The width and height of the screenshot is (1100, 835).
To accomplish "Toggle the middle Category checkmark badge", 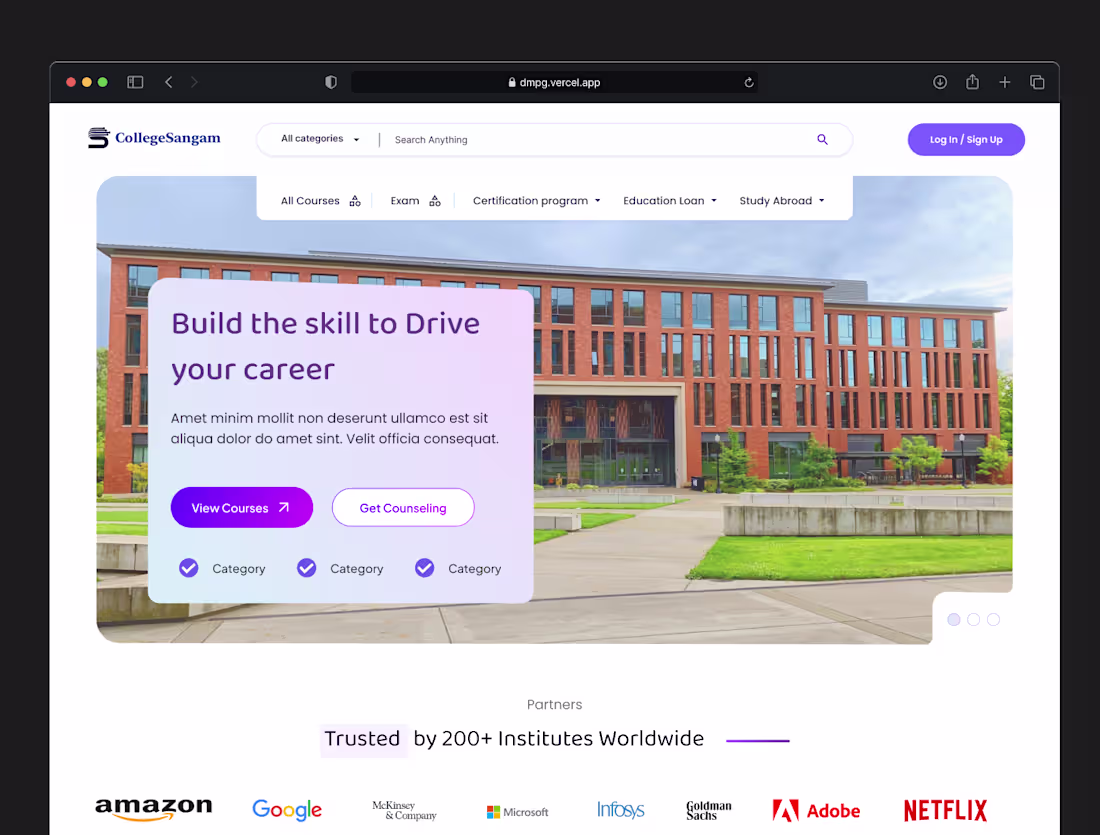I will pos(306,567).
